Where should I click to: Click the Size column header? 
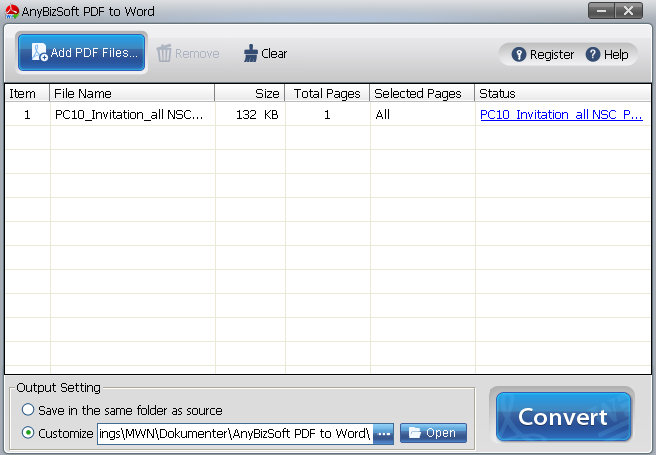[x=250, y=93]
